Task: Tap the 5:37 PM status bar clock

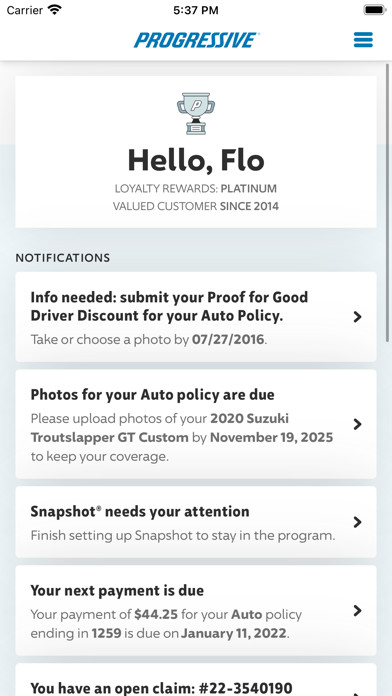Action: click(196, 10)
